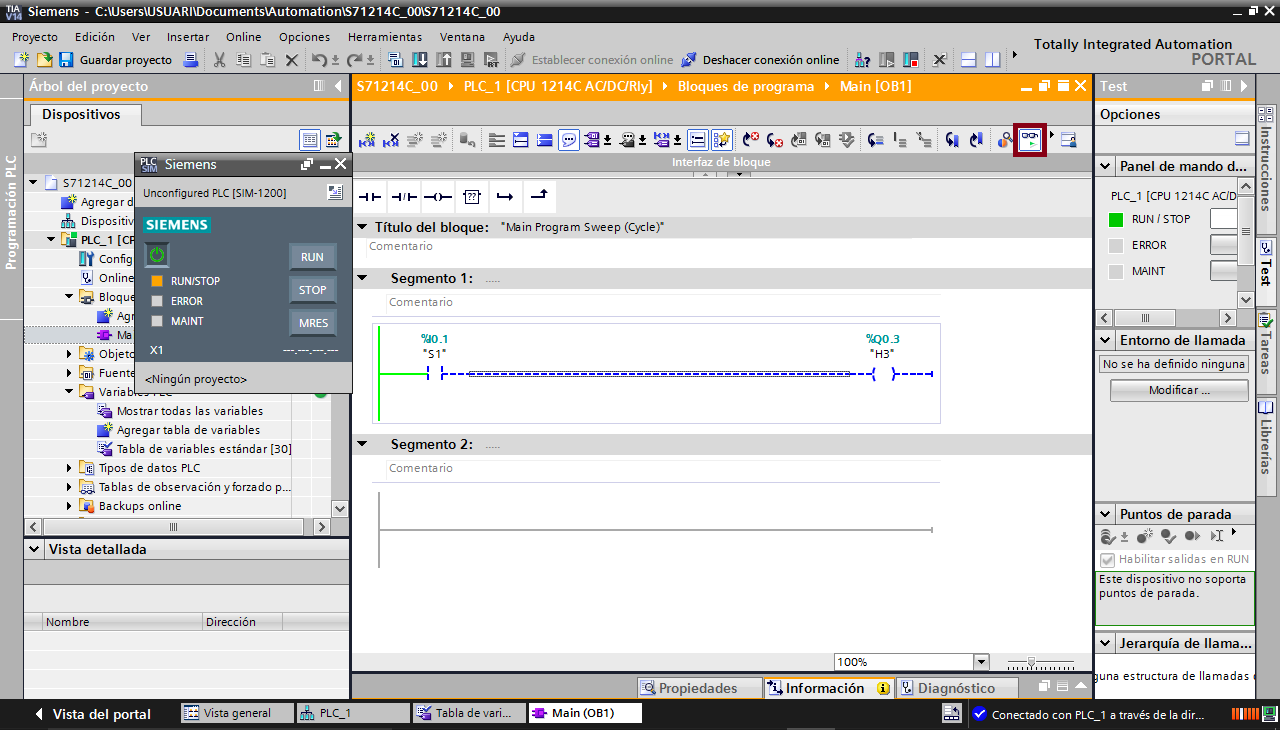Insert a normally closed contact
The height and width of the screenshot is (730, 1280).
[404, 197]
